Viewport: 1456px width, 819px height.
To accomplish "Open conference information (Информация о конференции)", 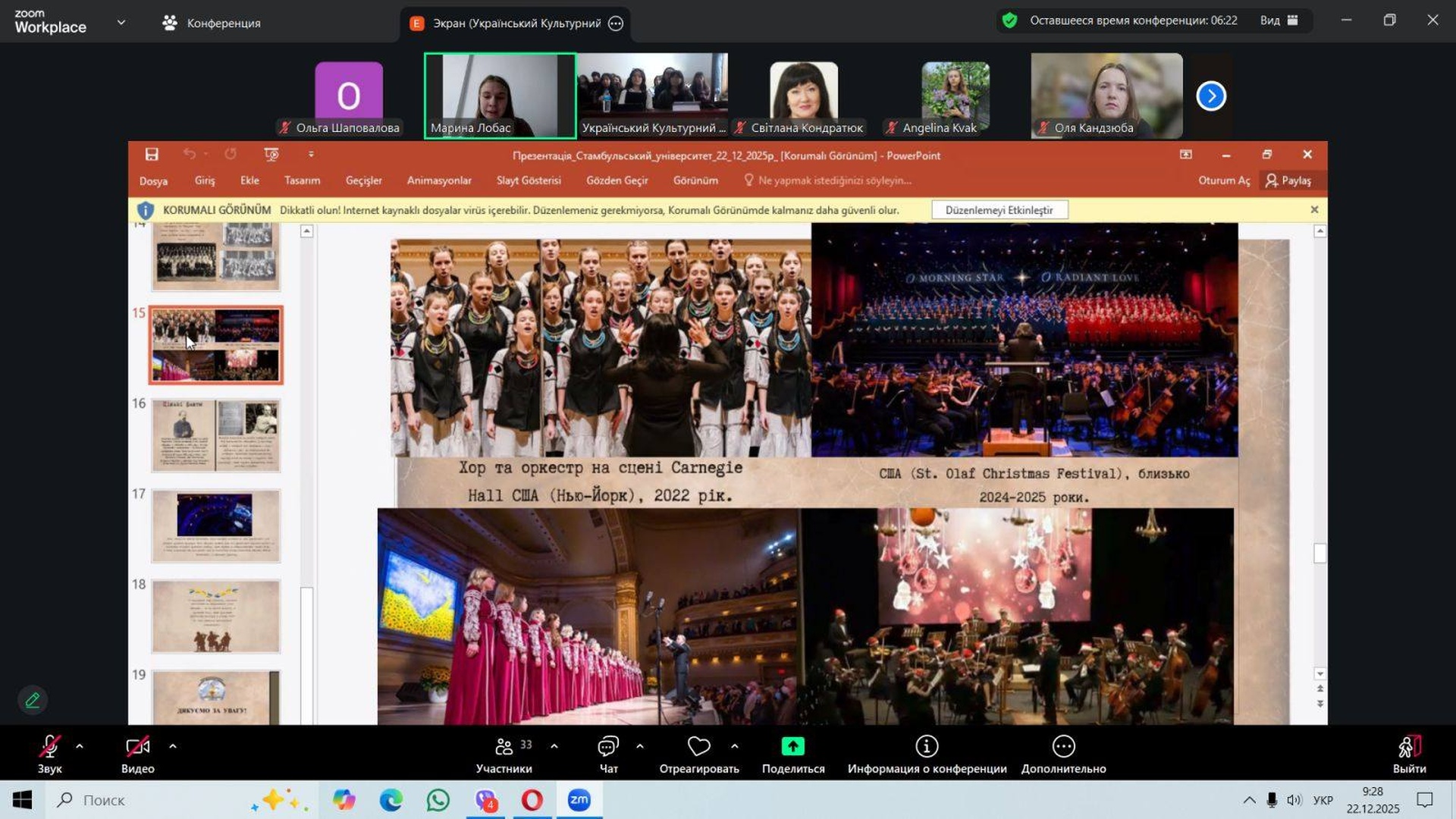I will (x=927, y=747).
